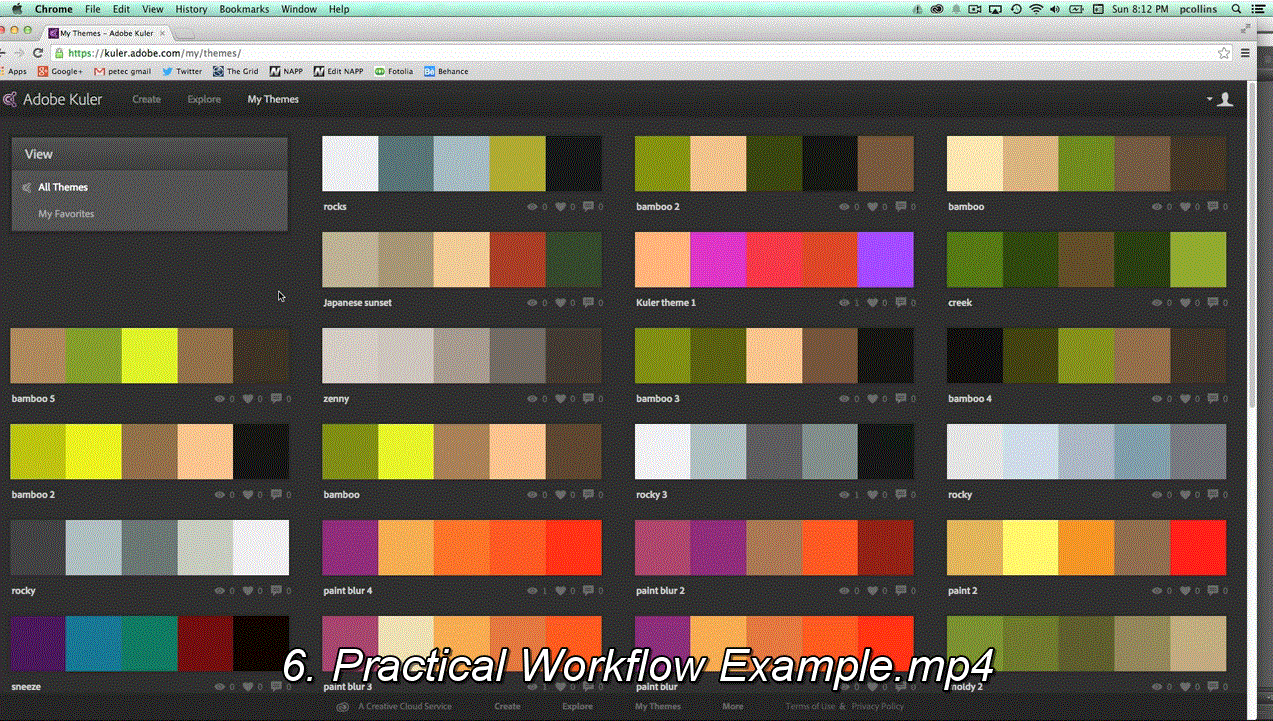Screen dimensions: 1273x721
Task: Open the View menu in menu bar
Action: tap(152, 9)
